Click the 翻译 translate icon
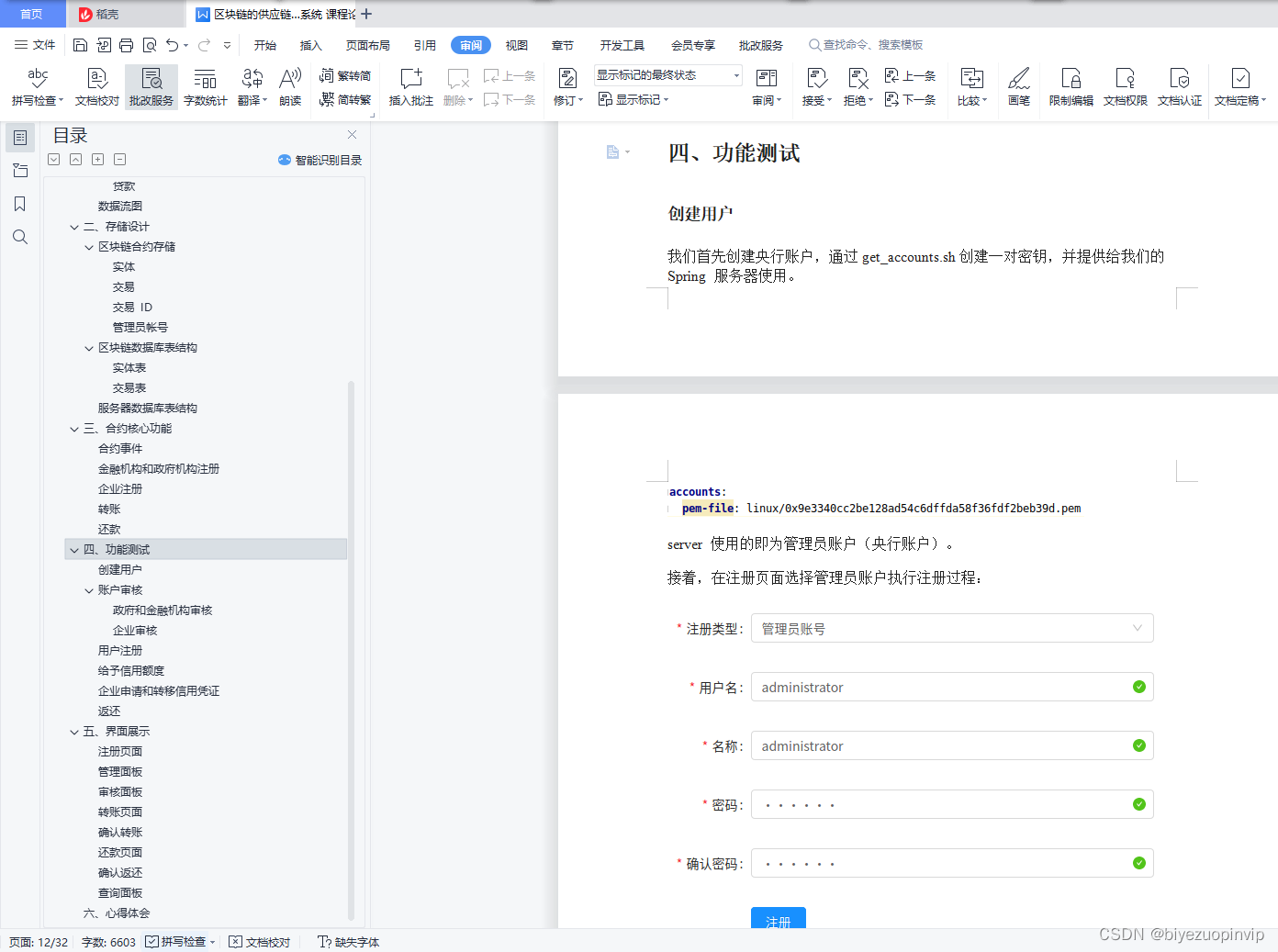The width and height of the screenshot is (1278, 952). (252, 86)
